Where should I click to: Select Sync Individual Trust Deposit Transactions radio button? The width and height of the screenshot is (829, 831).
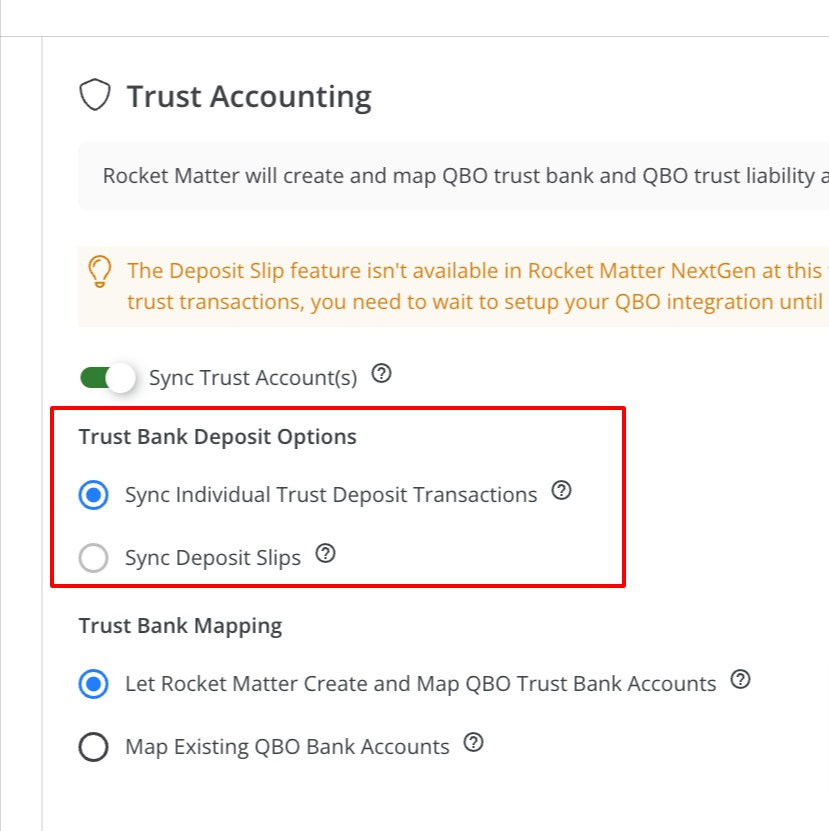click(x=94, y=495)
